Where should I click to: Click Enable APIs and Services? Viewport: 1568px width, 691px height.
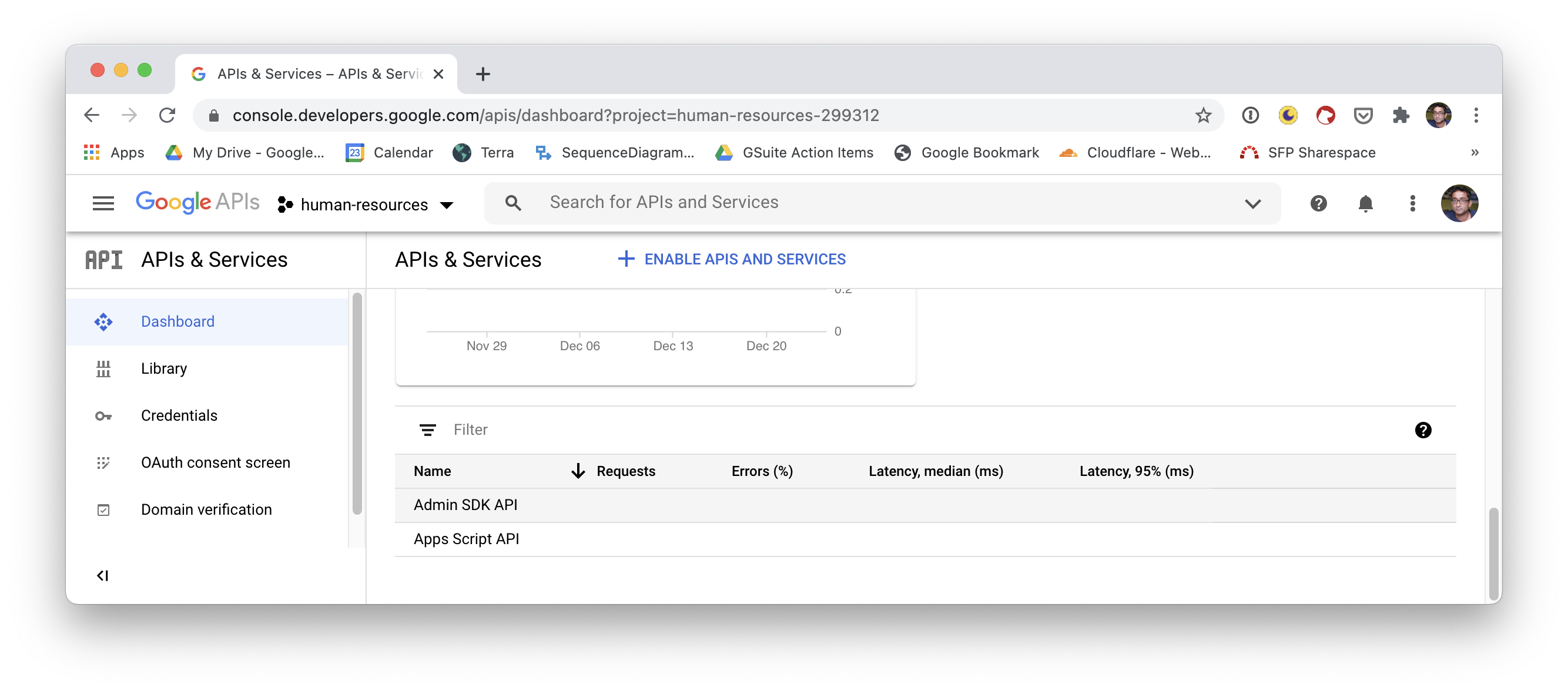click(732, 259)
